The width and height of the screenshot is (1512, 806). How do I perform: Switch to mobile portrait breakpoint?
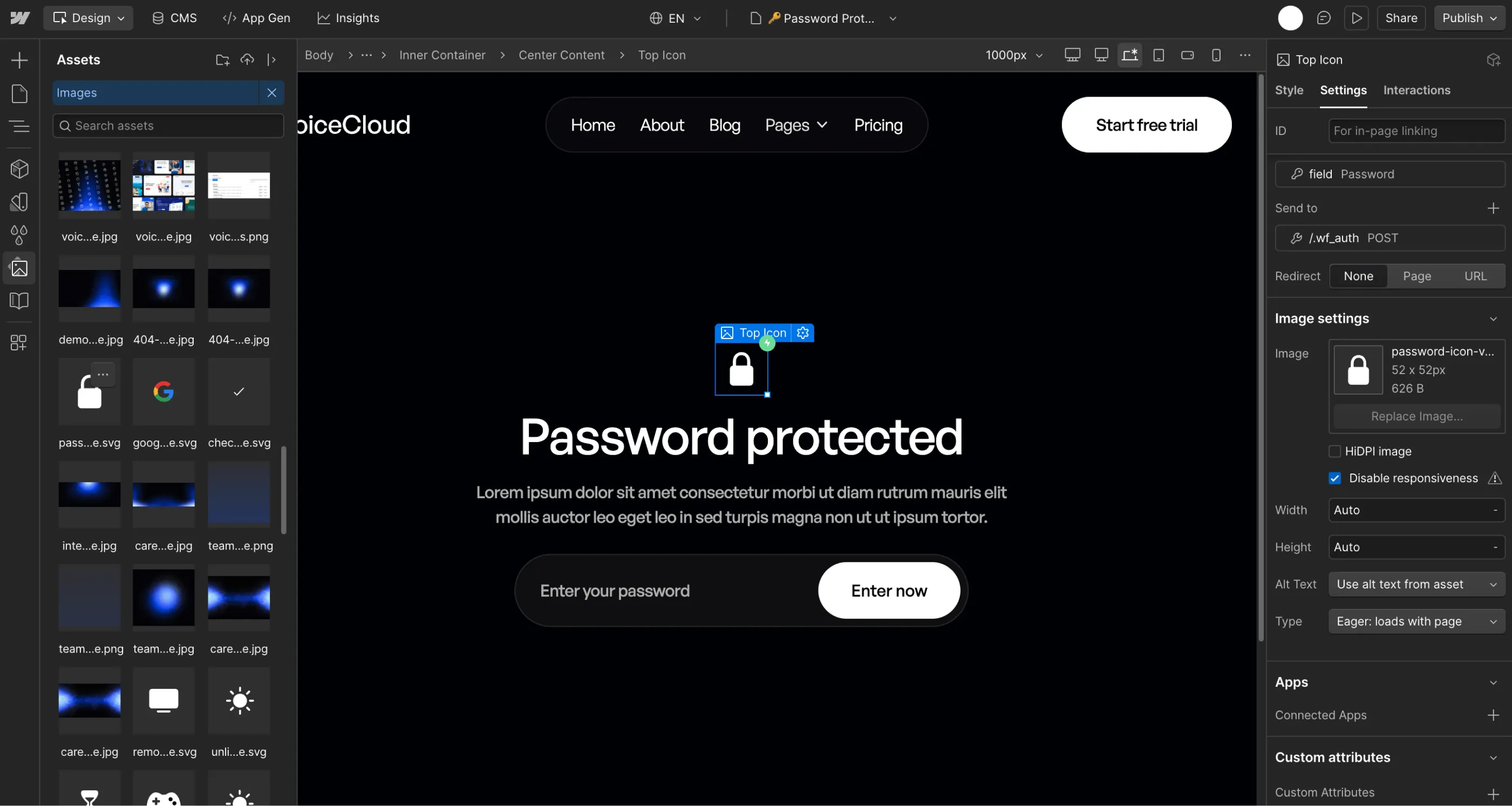[1216, 55]
